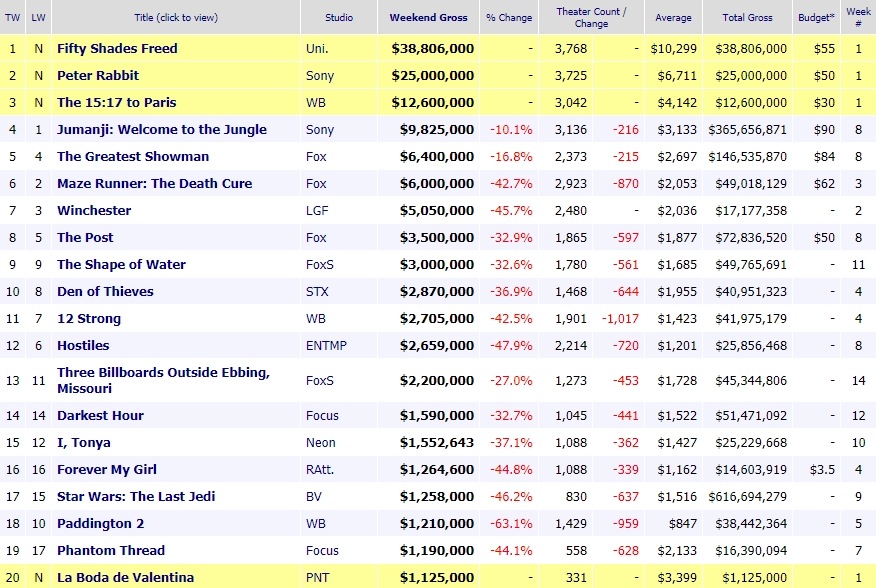The height and width of the screenshot is (588, 876).
Task: Click FoxS studio for The Shape of Water
Action: pos(320,264)
